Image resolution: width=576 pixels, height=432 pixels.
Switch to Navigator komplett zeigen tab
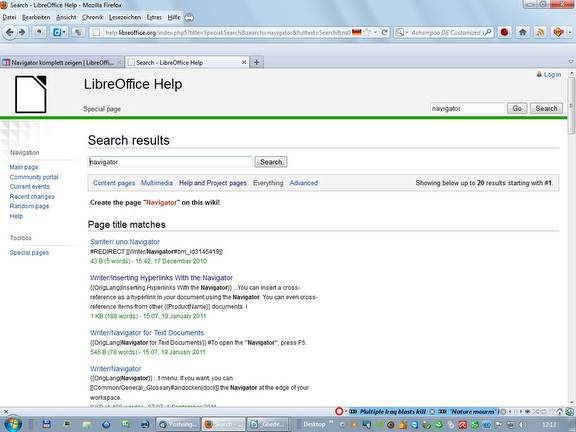62,62
